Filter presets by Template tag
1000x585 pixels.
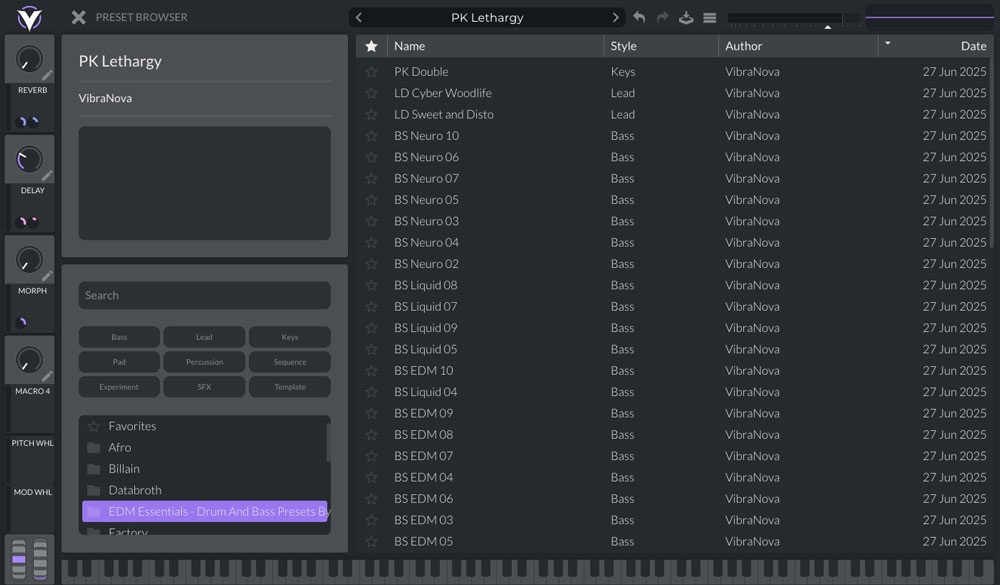[x=290, y=387]
